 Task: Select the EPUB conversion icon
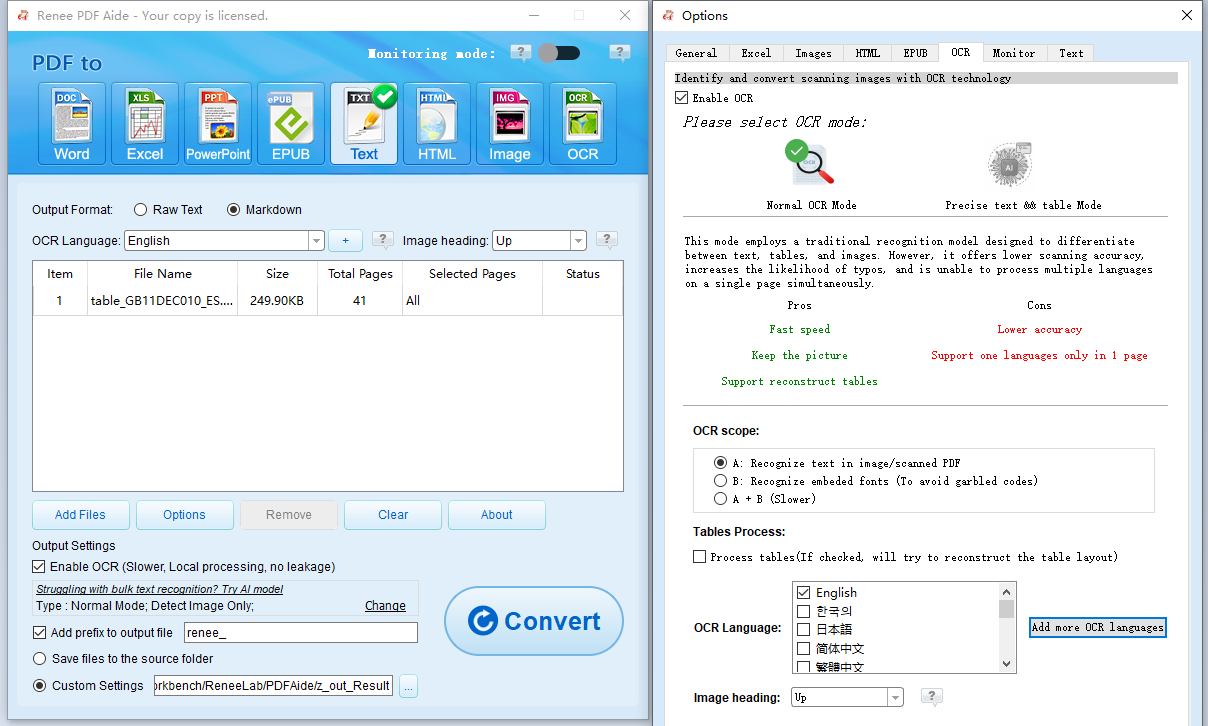pos(290,123)
